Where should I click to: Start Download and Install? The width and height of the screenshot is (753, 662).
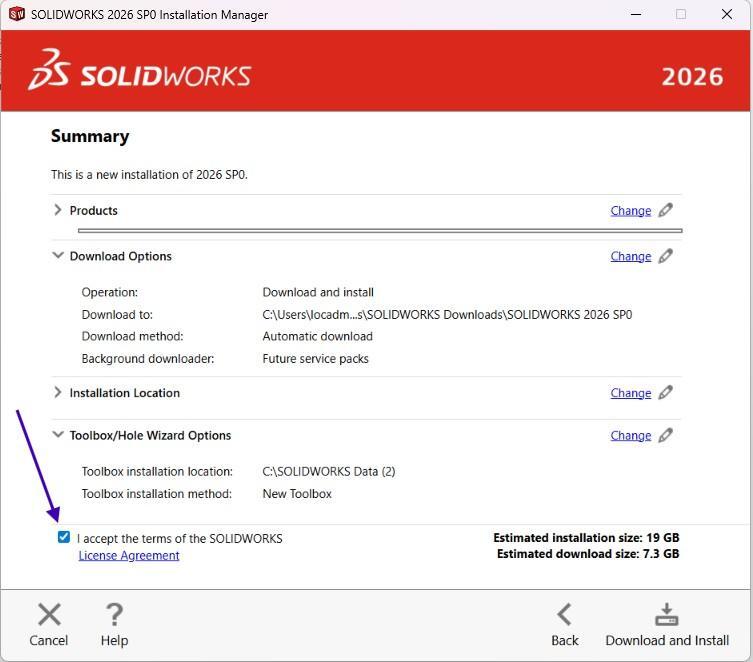[x=667, y=625]
